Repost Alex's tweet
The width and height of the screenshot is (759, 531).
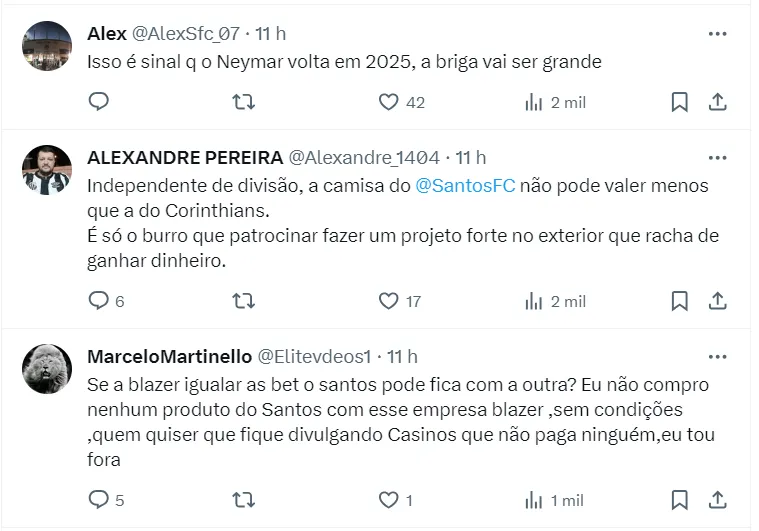click(x=243, y=101)
